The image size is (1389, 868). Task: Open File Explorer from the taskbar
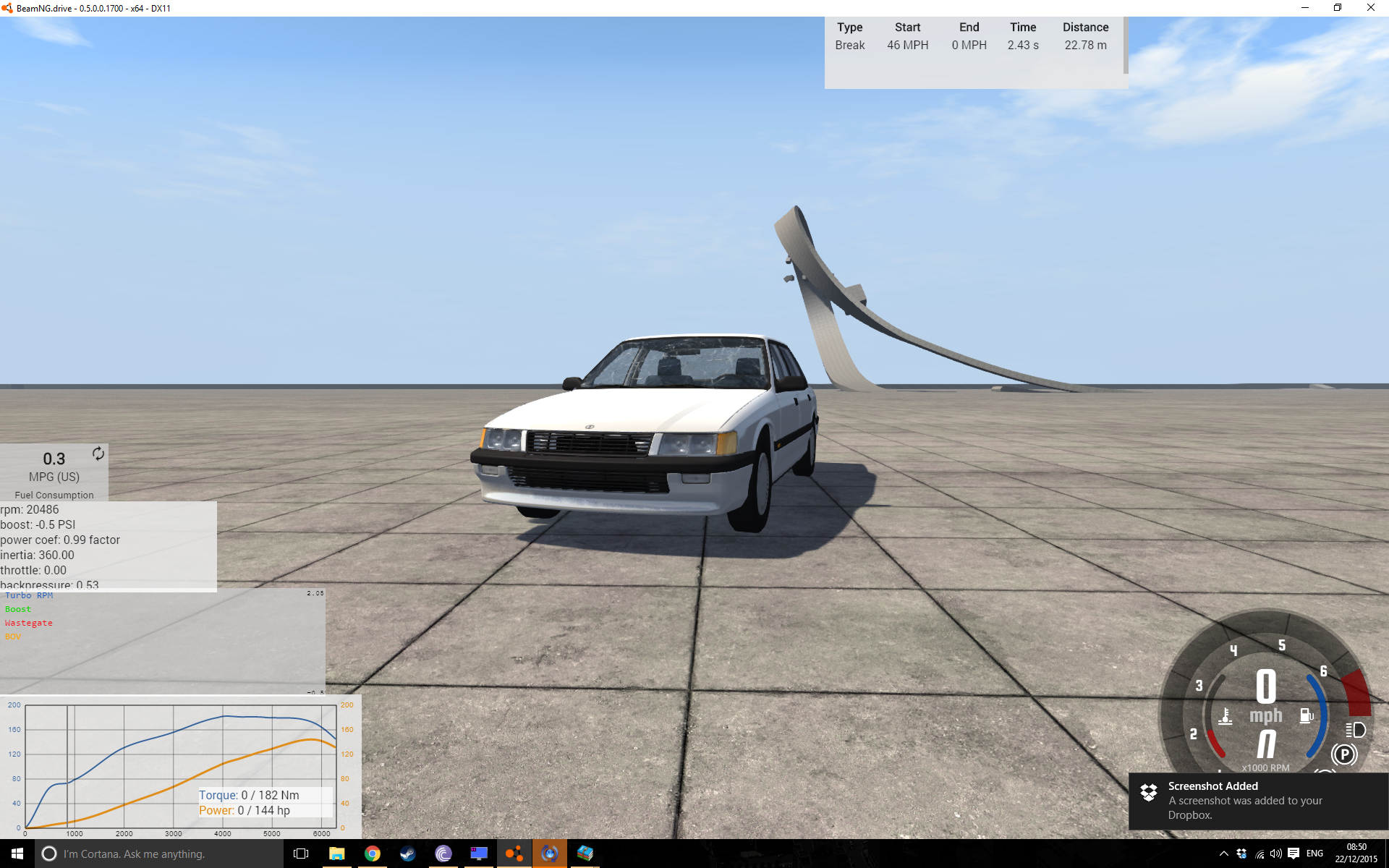point(336,854)
